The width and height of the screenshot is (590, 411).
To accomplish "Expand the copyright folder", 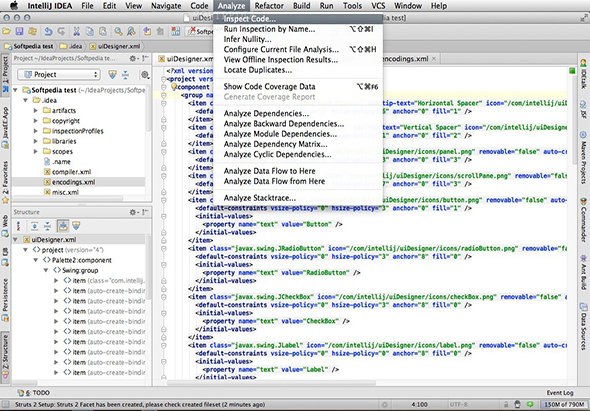I will 35,121.
